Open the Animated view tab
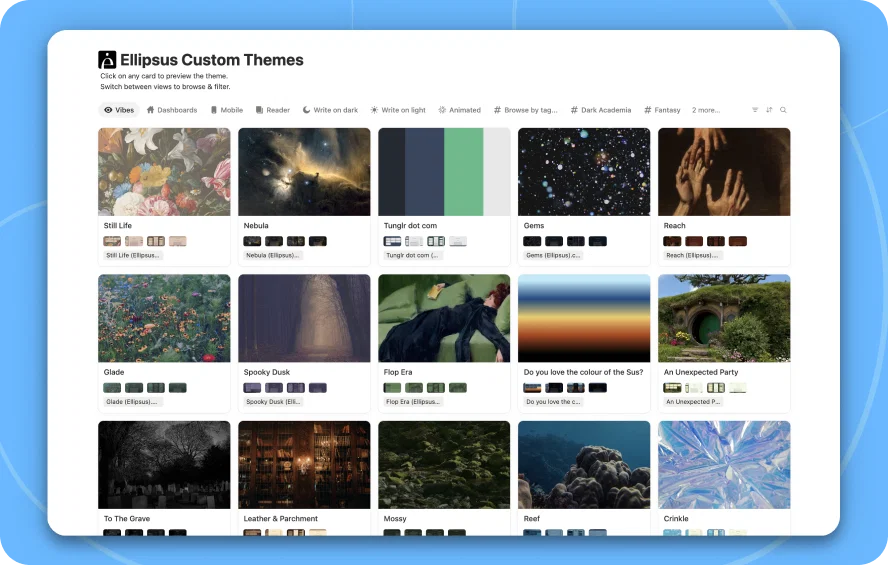The height and width of the screenshot is (565, 888). [459, 110]
